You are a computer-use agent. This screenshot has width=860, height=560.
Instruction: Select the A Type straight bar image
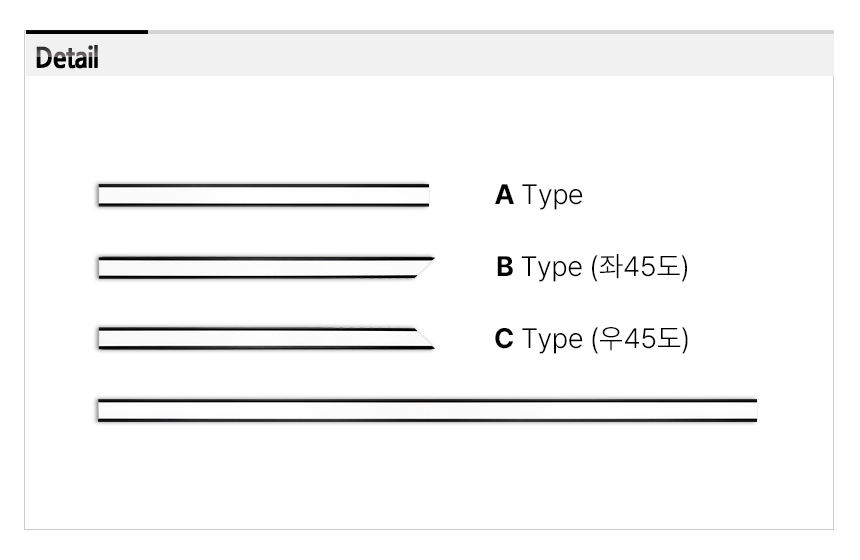point(262,195)
